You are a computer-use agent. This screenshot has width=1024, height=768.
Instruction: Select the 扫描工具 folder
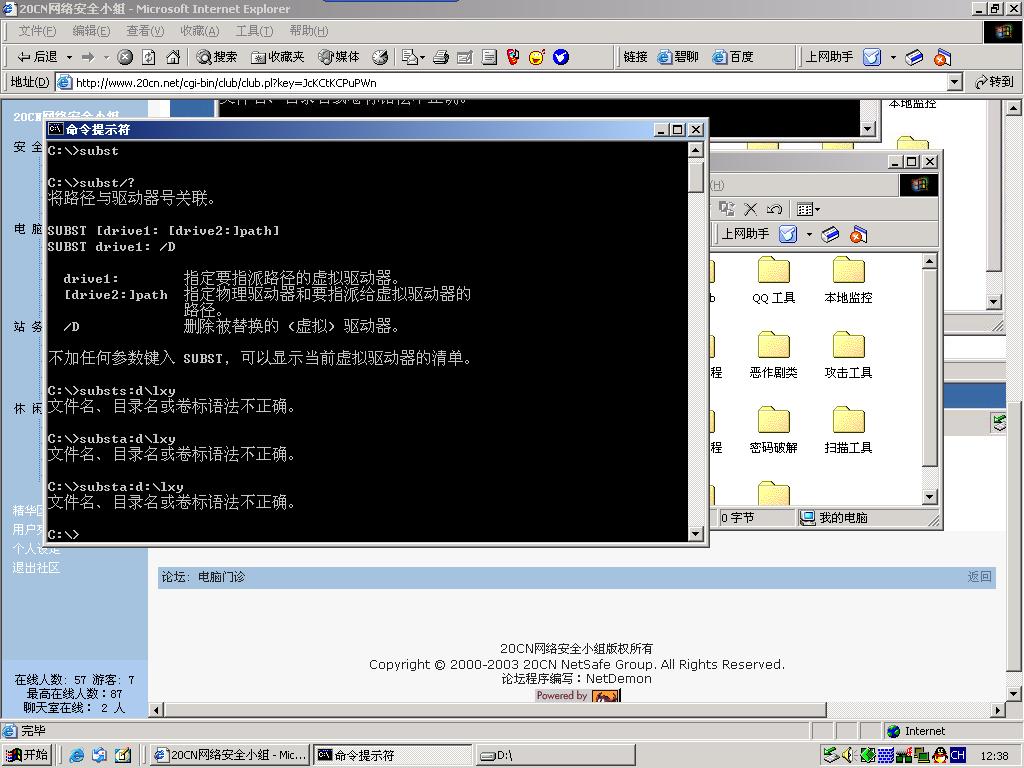pyautogui.click(x=848, y=431)
